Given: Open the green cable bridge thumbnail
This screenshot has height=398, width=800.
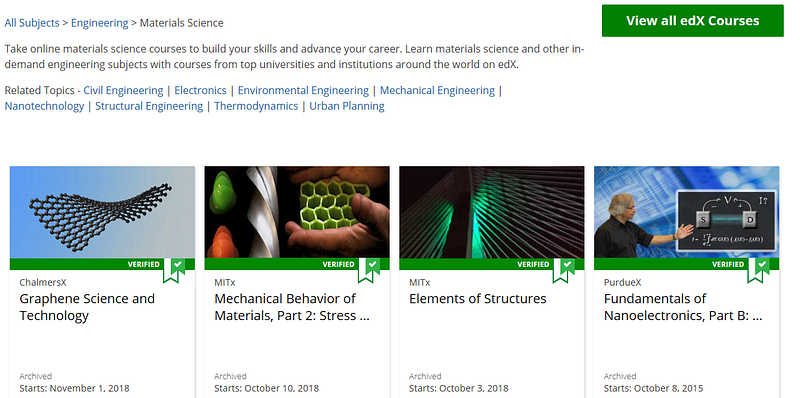Looking at the screenshot, I should click(x=492, y=212).
